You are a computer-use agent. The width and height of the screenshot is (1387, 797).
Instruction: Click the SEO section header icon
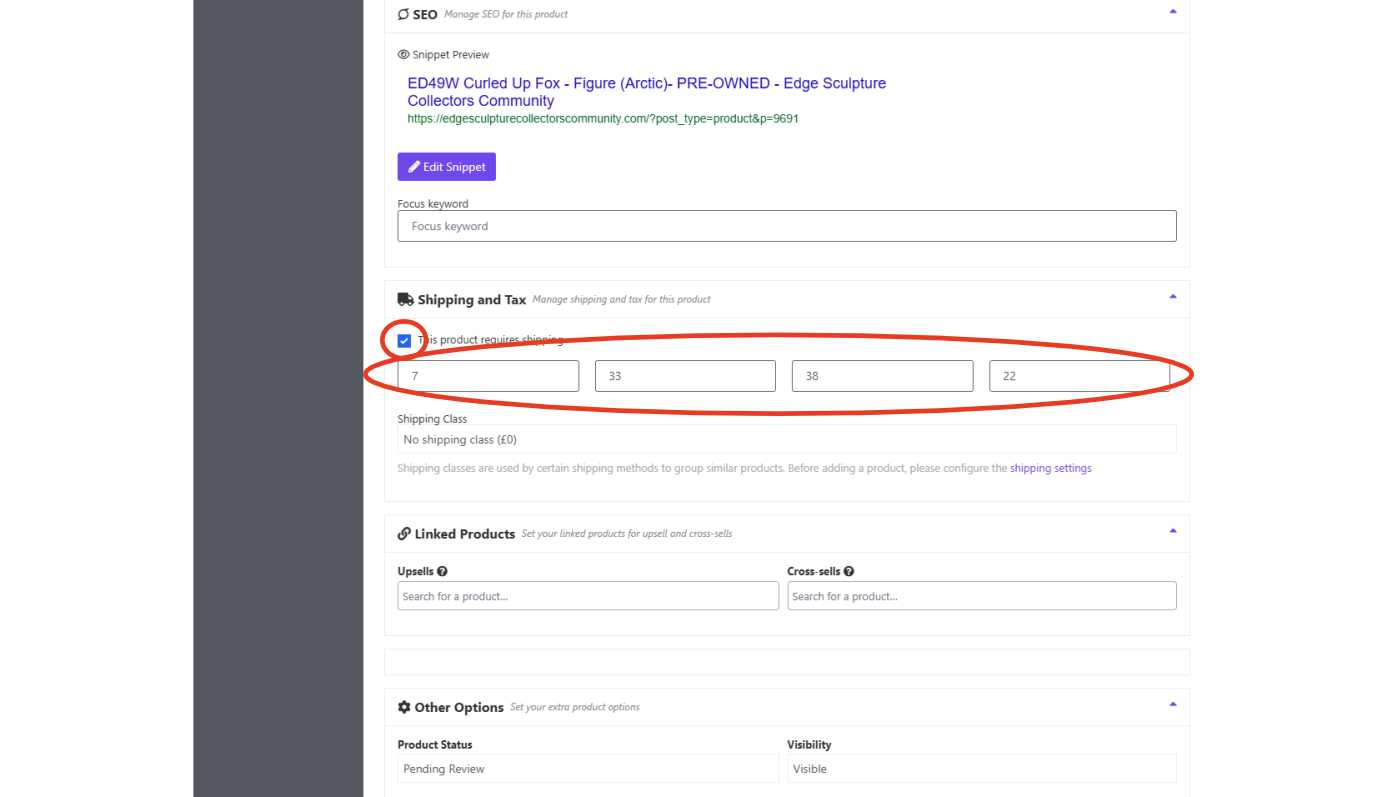pyautogui.click(x=403, y=14)
